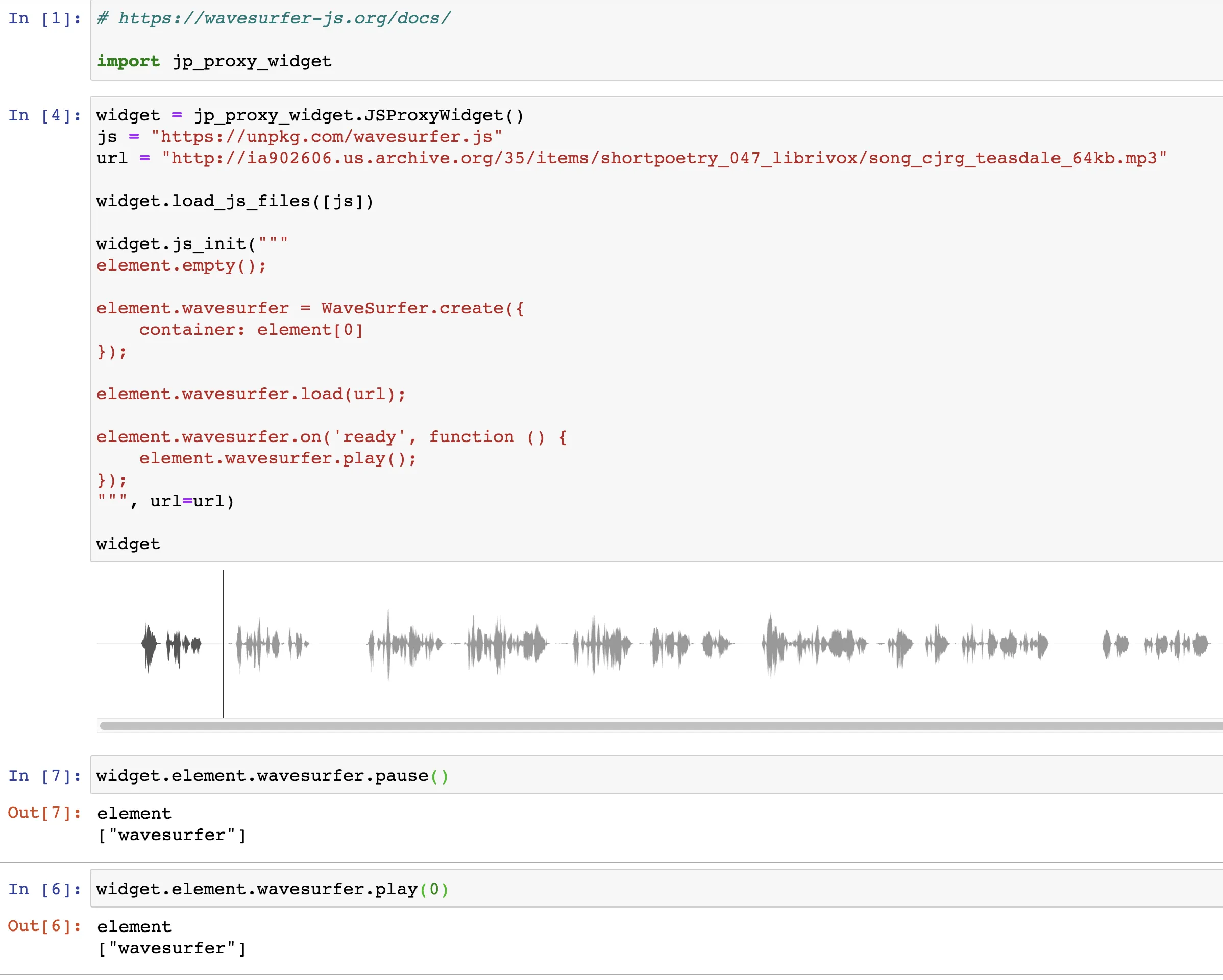Click the horizontal waveform scrollbar
Viewport: 1223px width, 980px height.
point(658,725)
